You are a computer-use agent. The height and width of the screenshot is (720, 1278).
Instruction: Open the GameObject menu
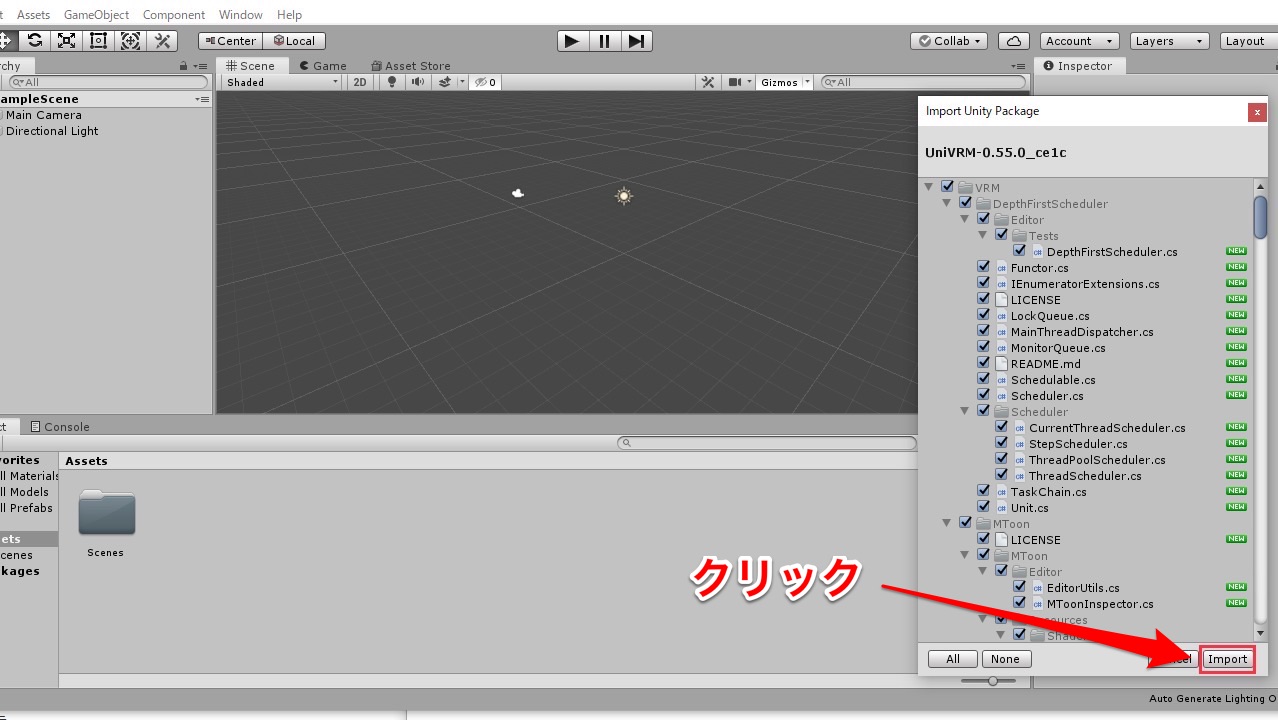click(x=96, y=14)
